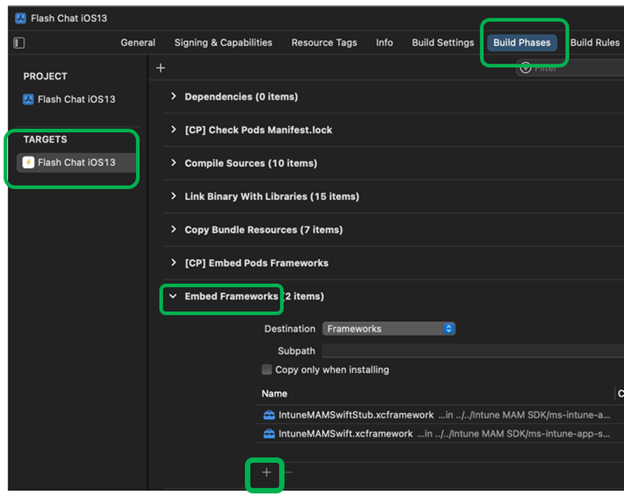Open the Build Settings tab
This screenshot has width=624, height=497.
[x=443, y=43]
